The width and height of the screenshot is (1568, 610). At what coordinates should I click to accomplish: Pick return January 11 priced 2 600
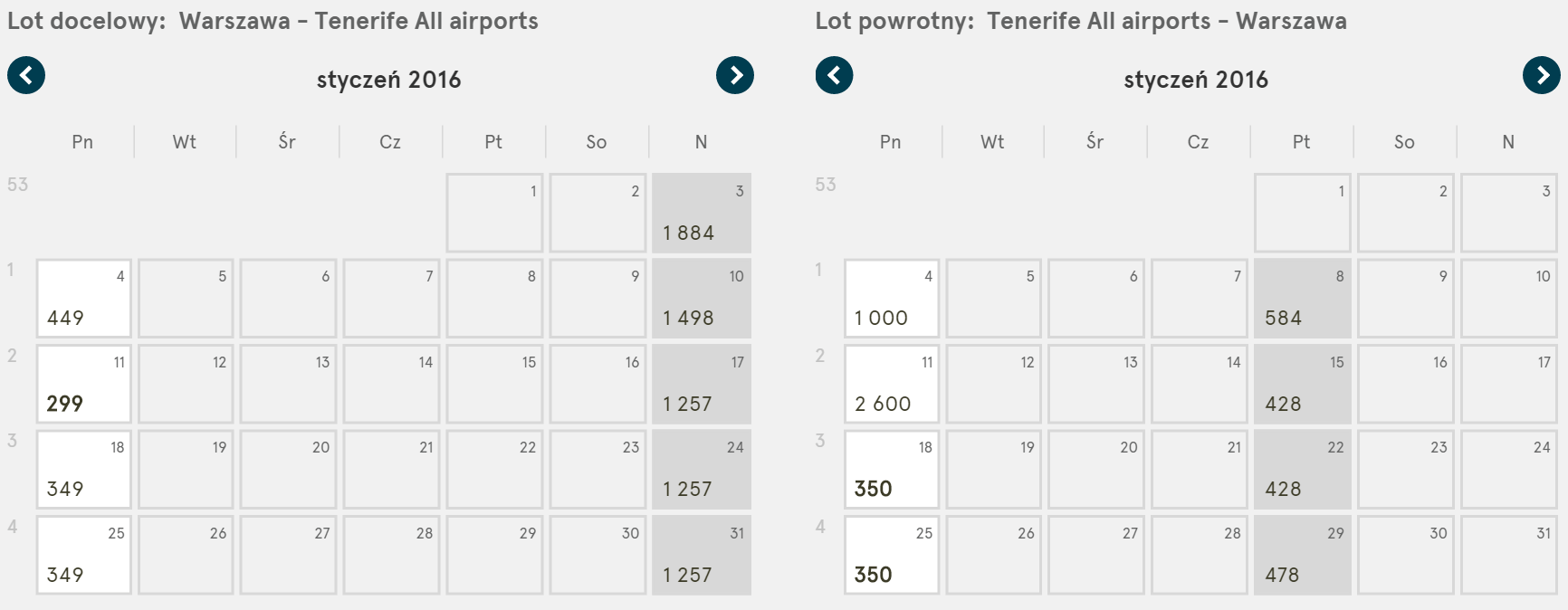click(x=891, y=384)
